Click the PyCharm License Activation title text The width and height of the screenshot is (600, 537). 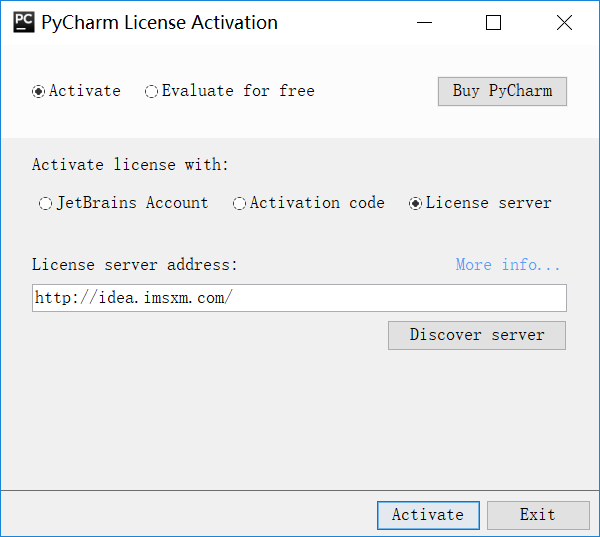[159, 23]
